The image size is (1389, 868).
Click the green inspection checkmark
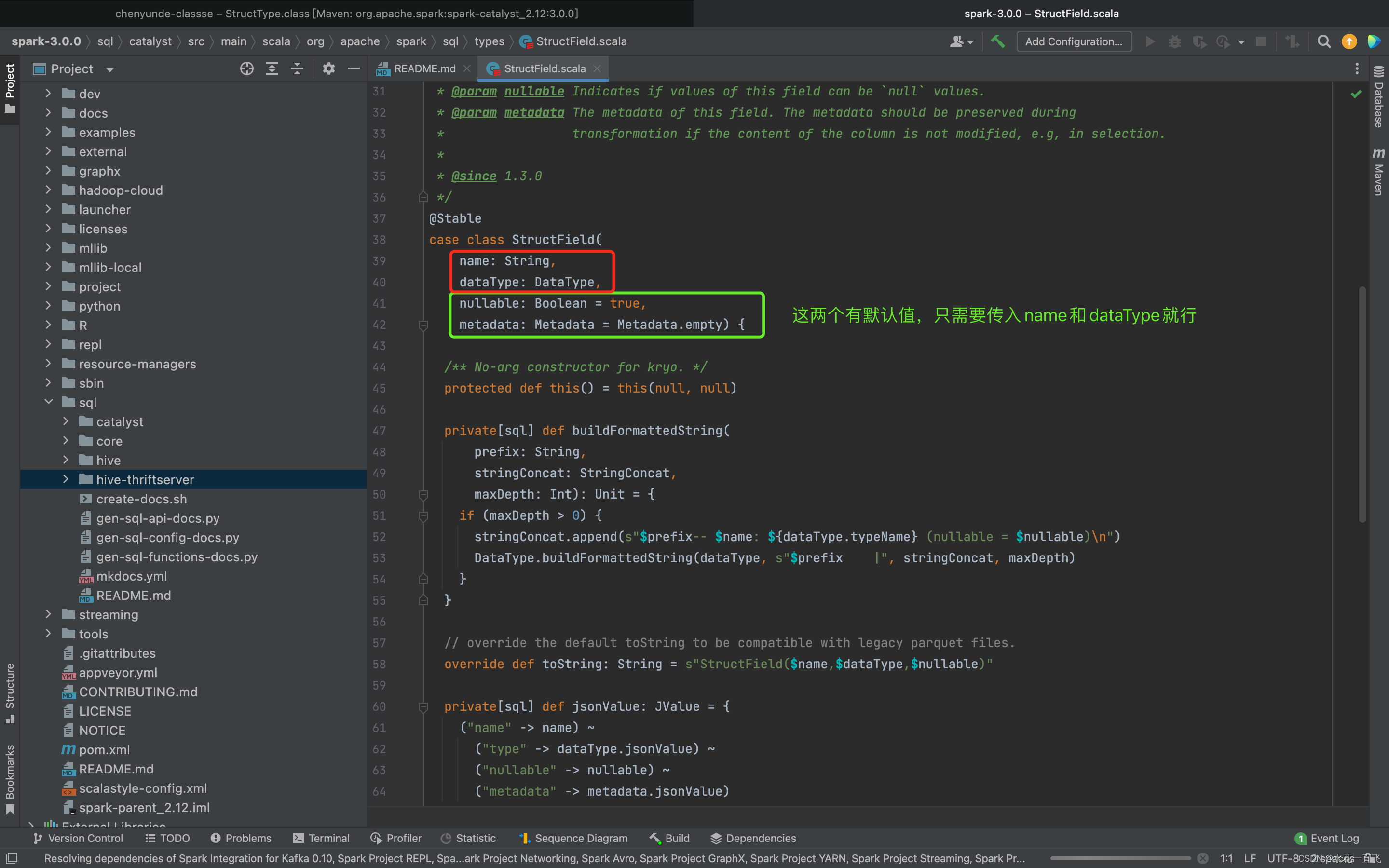click(1356, 94)
